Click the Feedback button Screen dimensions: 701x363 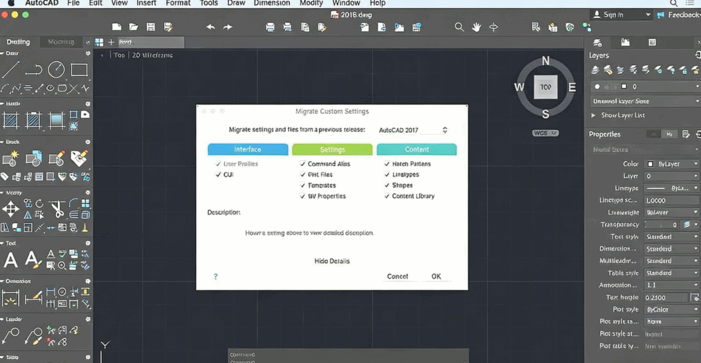(679, 15)
